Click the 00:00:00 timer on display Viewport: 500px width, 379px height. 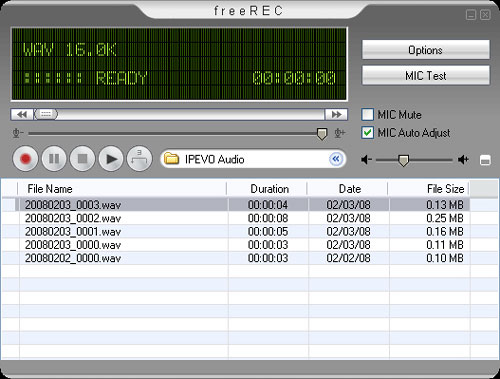294,78
